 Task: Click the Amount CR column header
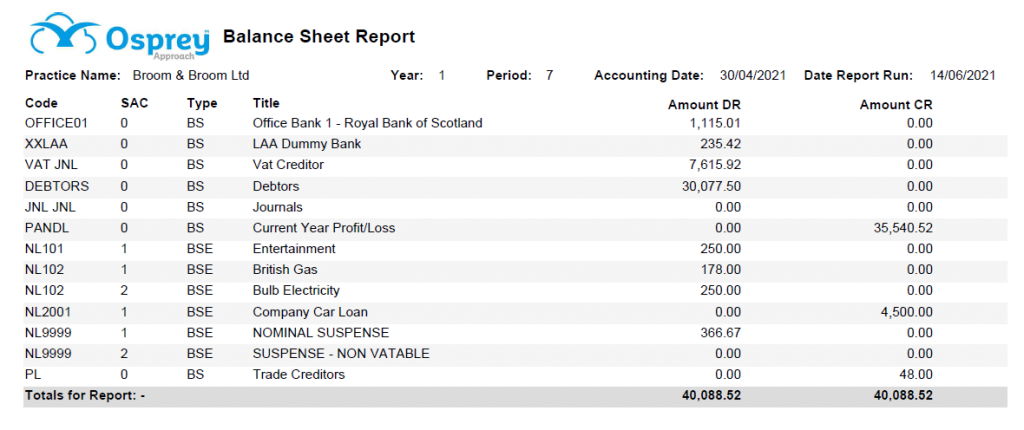[x=896, y=105]
